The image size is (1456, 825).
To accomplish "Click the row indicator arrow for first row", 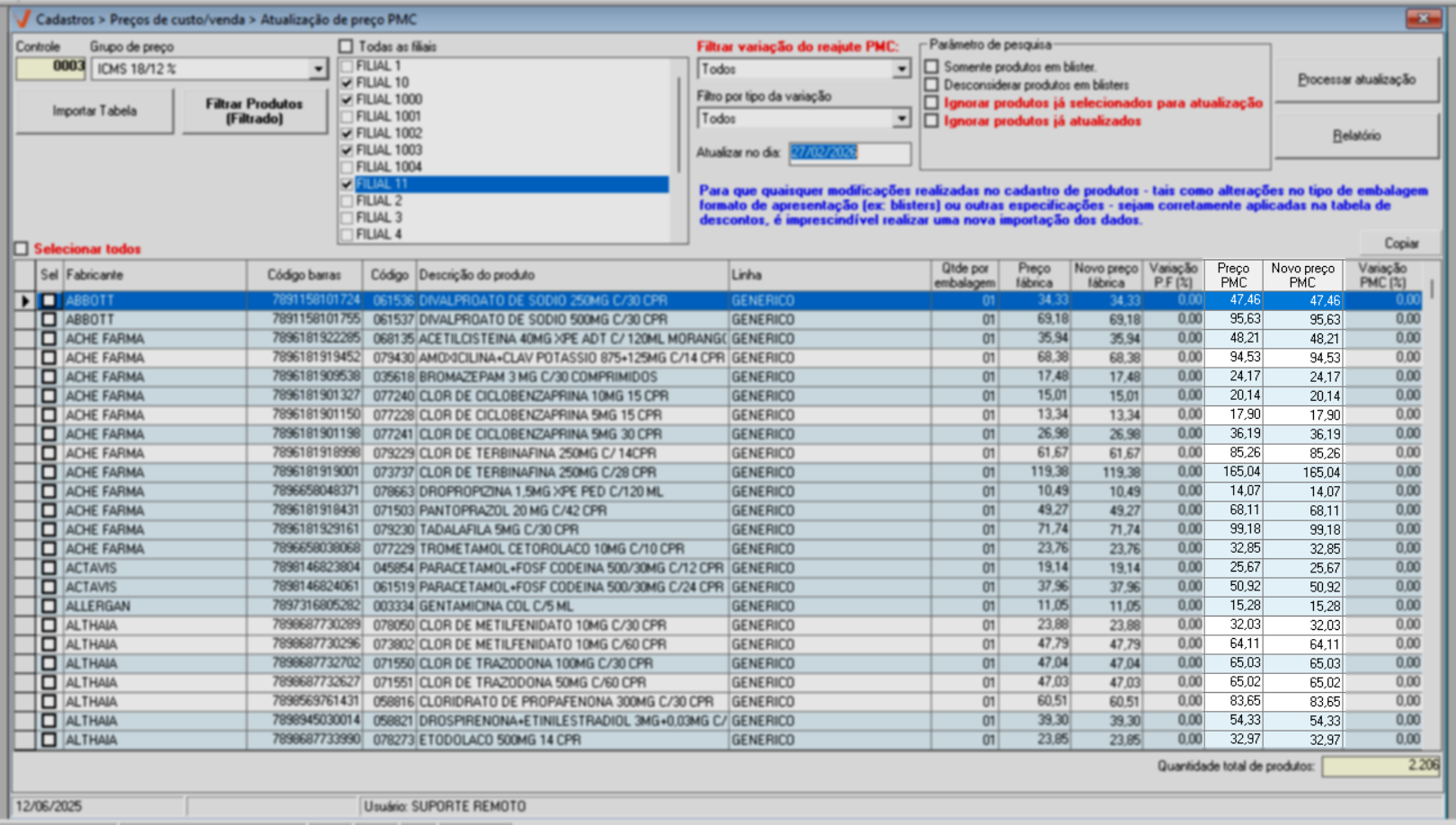I will coord(24,301).
